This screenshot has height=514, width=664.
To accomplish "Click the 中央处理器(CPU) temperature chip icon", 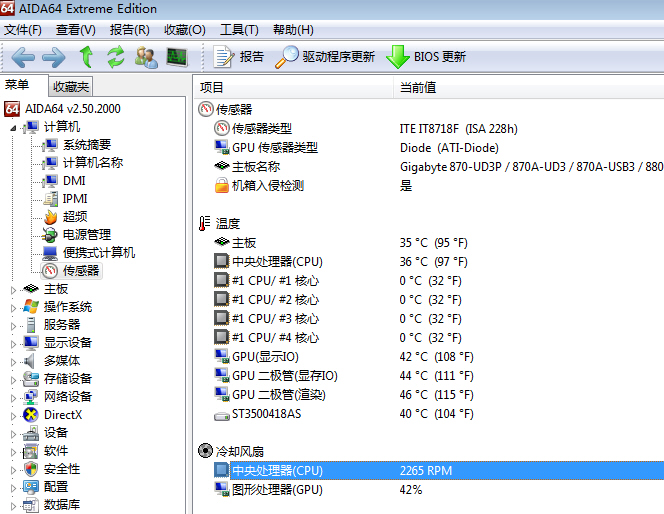I will click(x=221, y=261).
